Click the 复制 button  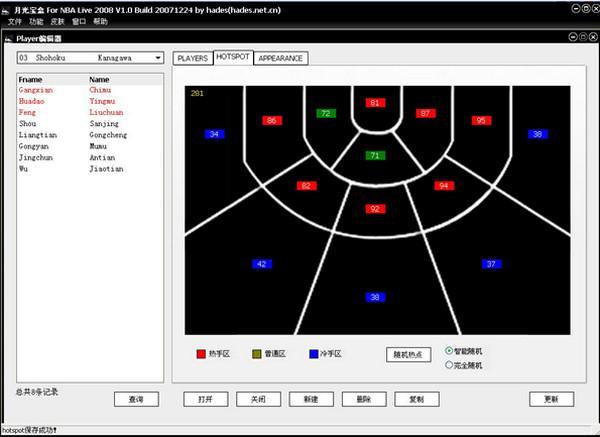pyautogui.click(x=417, y=399)
